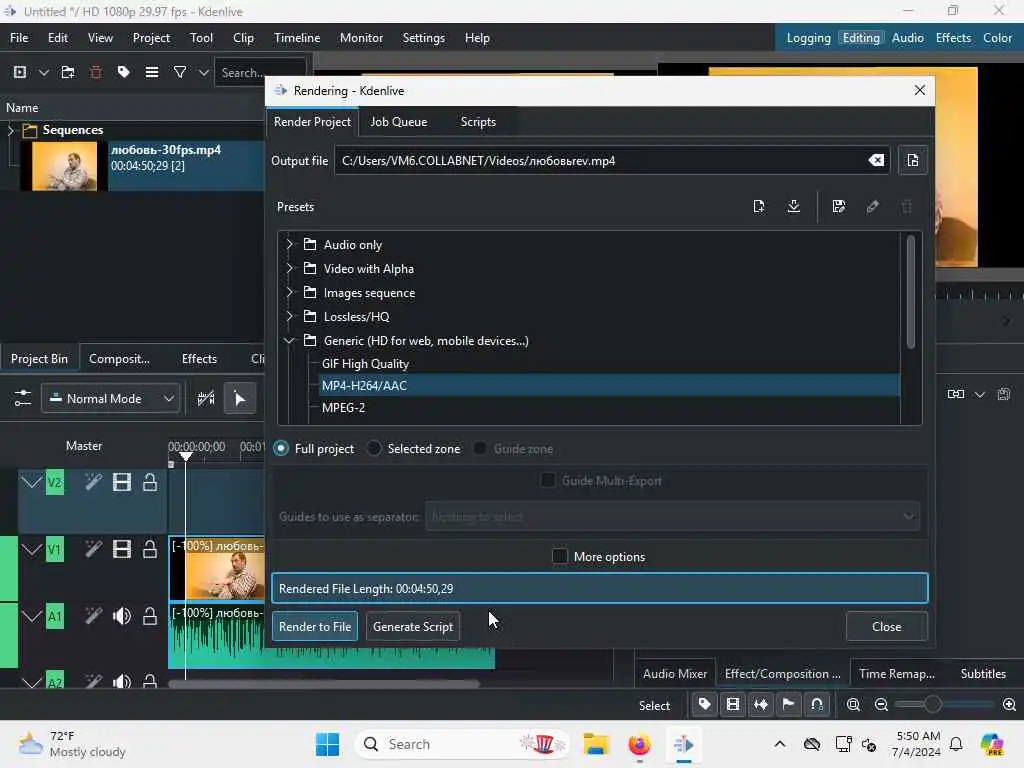The width and height of the screenshot is (1024, 768).
Task: Expand the Images sequence preset folder
Action: (289, 293)
